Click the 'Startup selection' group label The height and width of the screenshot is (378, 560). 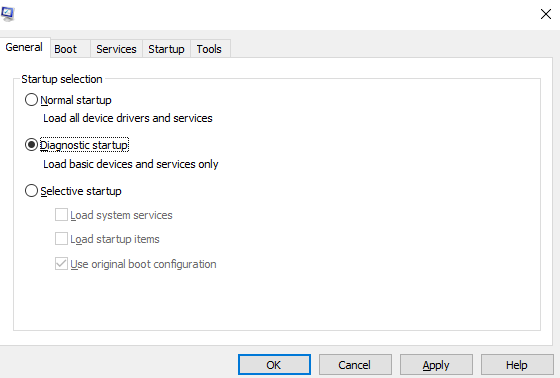[62, 79]
